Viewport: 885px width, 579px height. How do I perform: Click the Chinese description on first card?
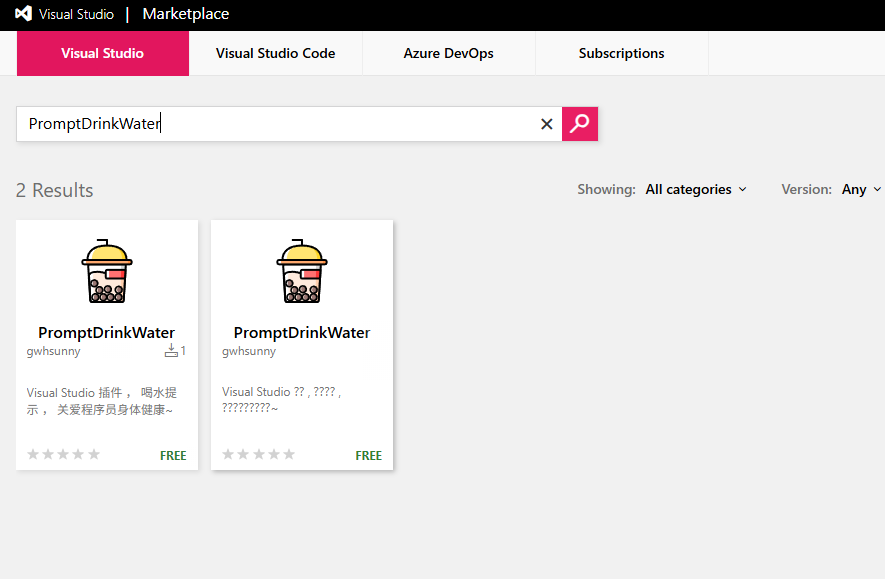[102, 401]
